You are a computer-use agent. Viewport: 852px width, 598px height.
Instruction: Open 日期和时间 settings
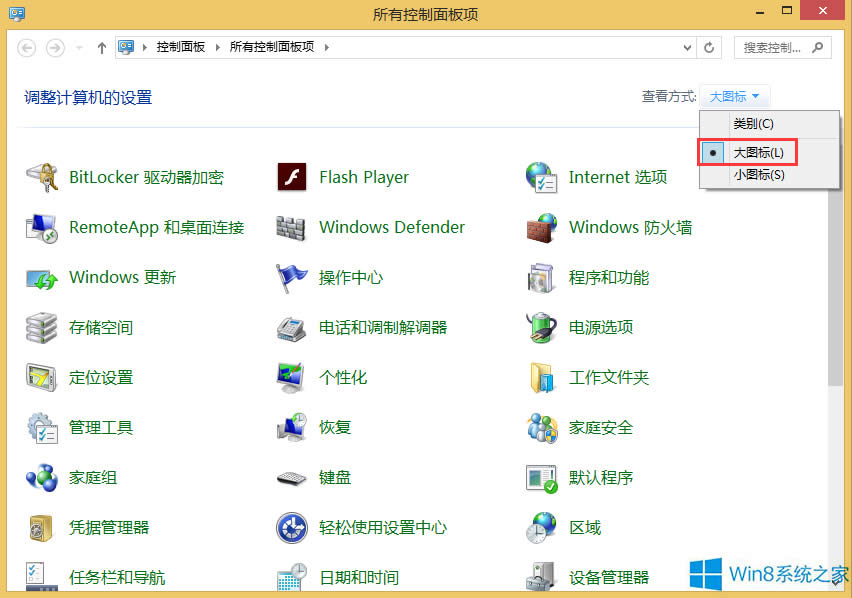(x=359, y=577)
